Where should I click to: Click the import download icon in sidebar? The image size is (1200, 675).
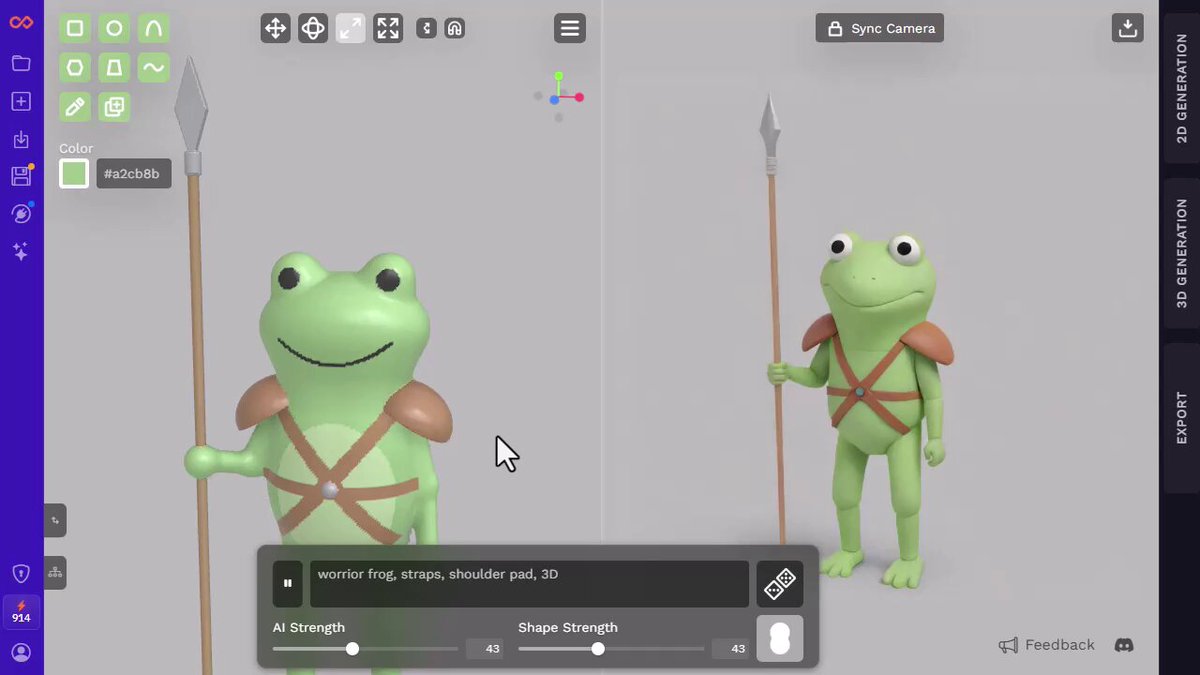pyautogui.click(x=21, y=139)
